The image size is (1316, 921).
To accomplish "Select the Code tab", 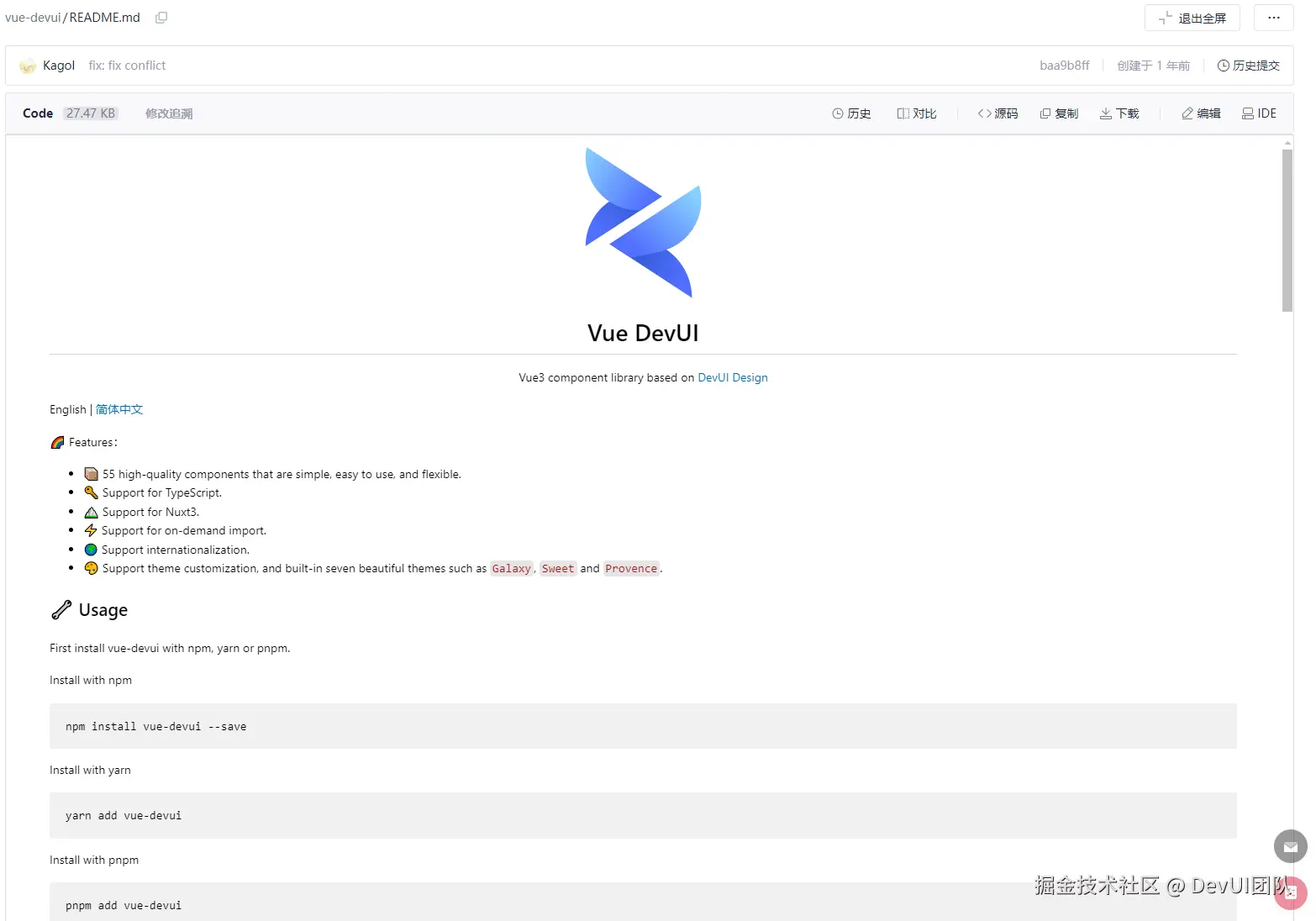I will coord(38,113).
